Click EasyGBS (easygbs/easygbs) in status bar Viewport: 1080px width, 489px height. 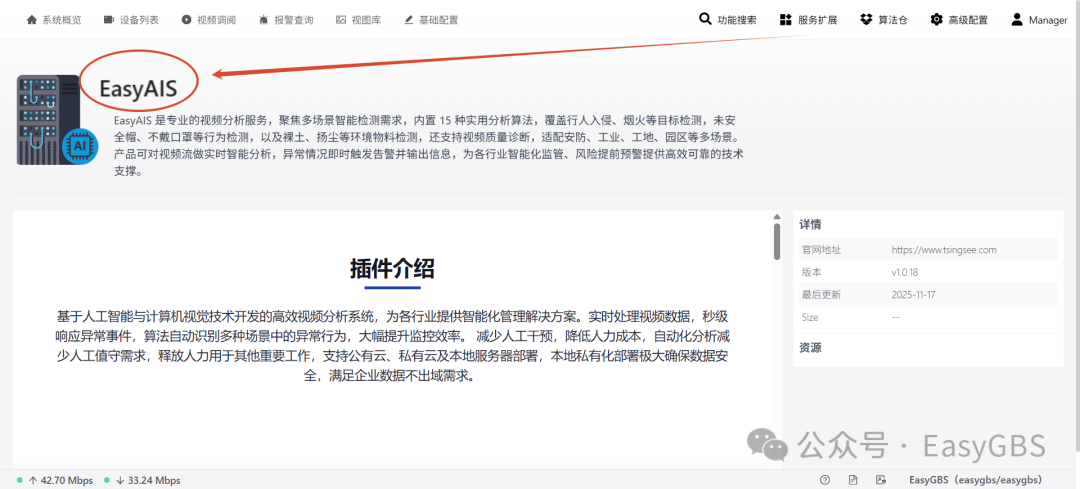[975, 480]
